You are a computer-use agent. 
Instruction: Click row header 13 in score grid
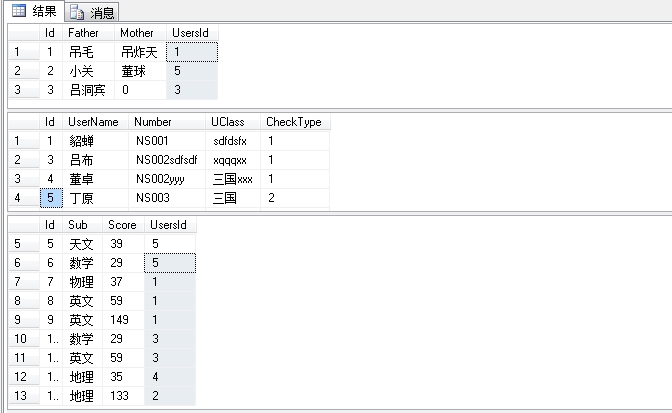[24, 395]
